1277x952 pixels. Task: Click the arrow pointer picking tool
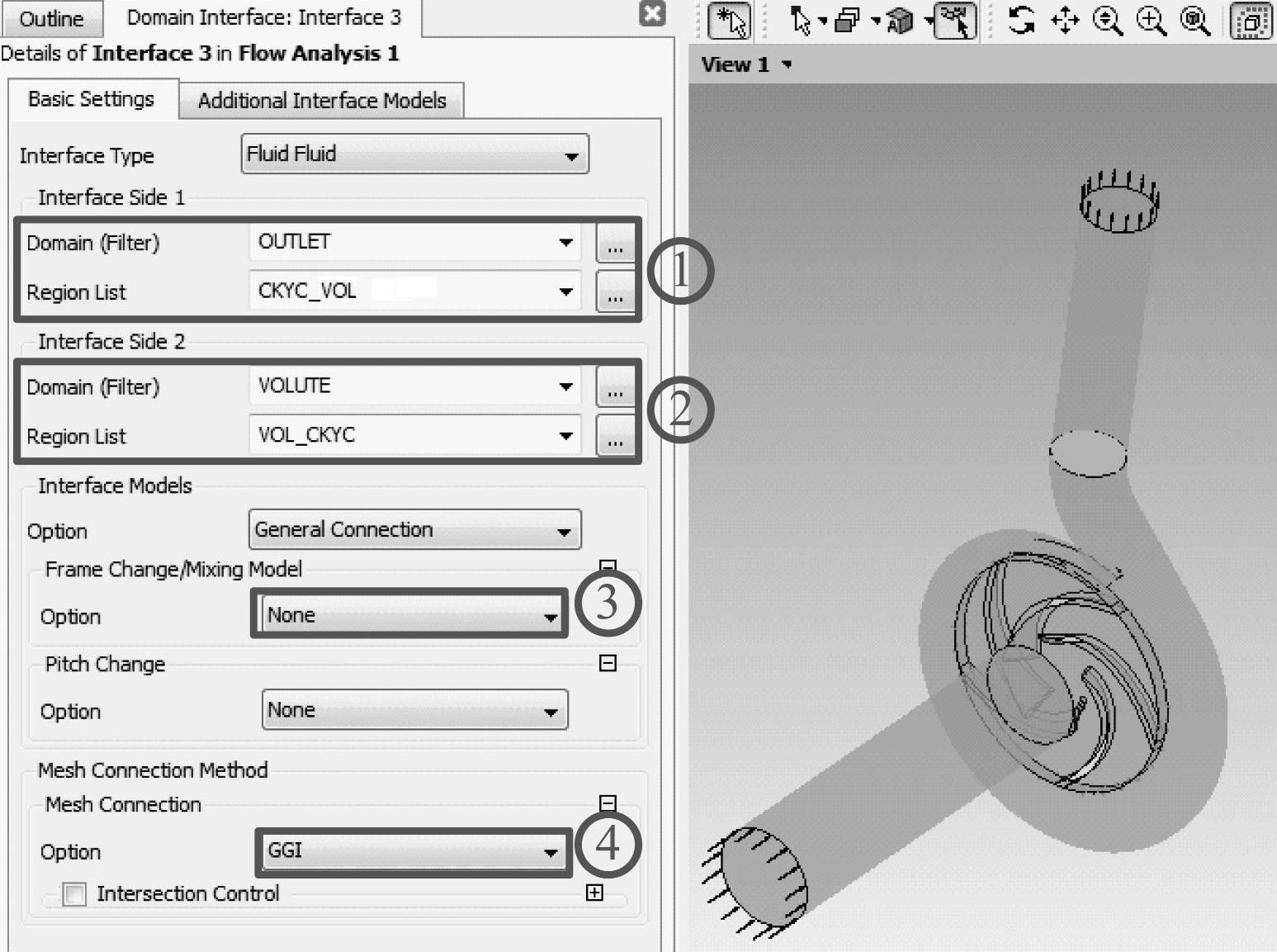click(x=799, y=21)
